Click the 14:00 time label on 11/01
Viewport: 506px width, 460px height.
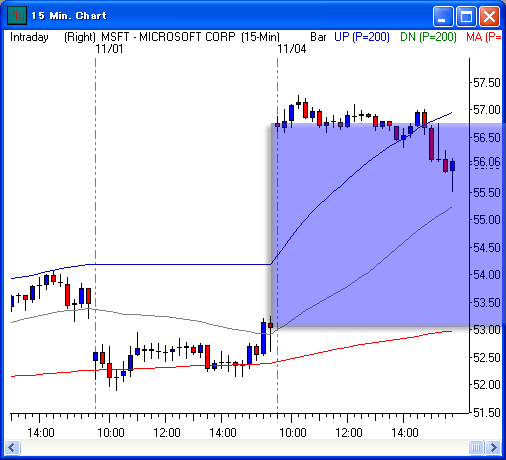tap(223, 433)
